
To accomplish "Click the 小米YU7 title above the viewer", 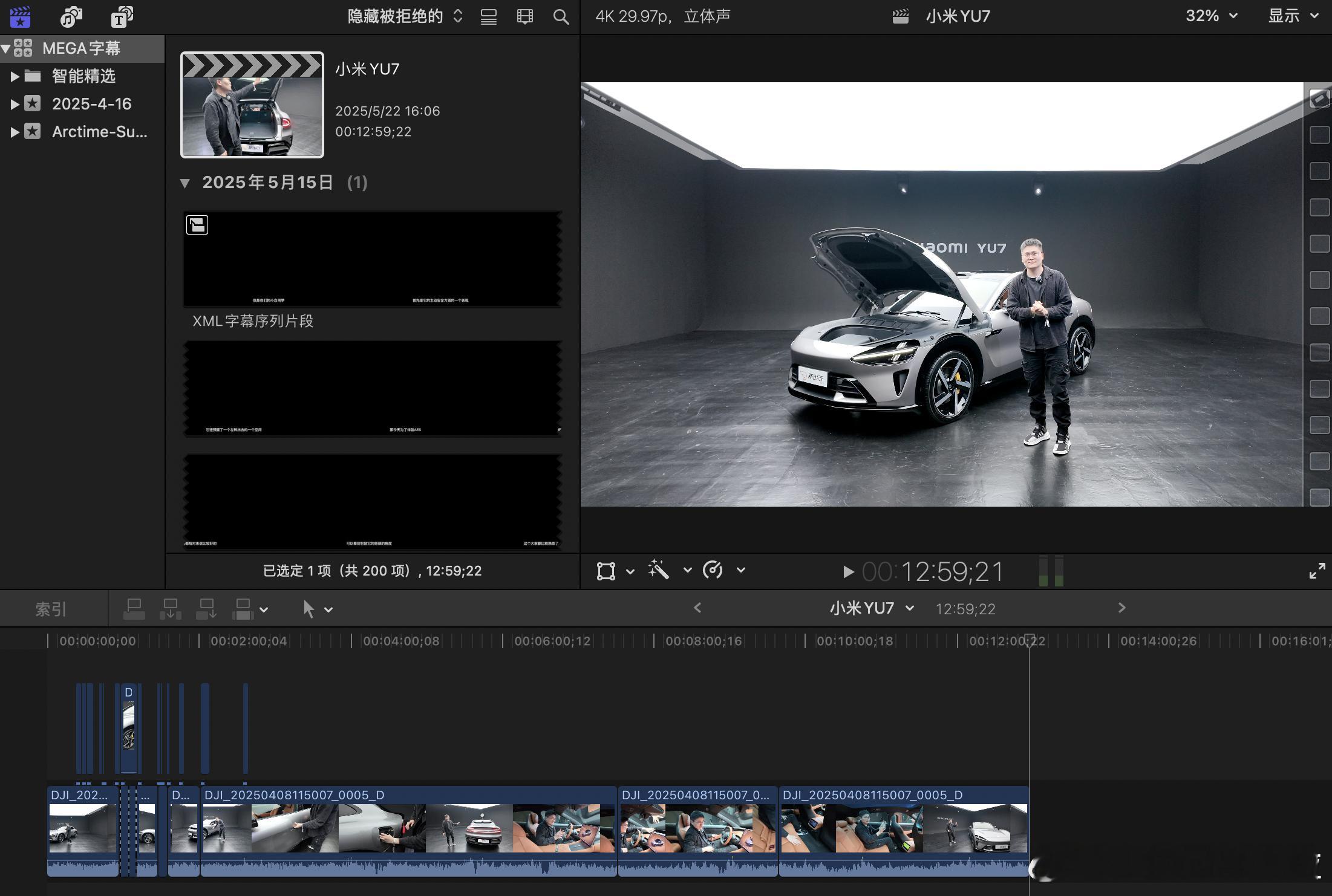I will pyautogui.click(x=958, y=16).
